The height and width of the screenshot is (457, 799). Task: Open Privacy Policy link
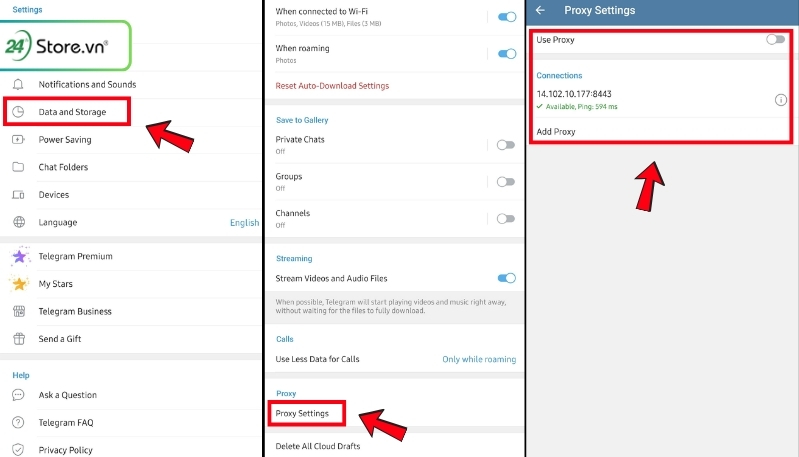click(131, 450)
